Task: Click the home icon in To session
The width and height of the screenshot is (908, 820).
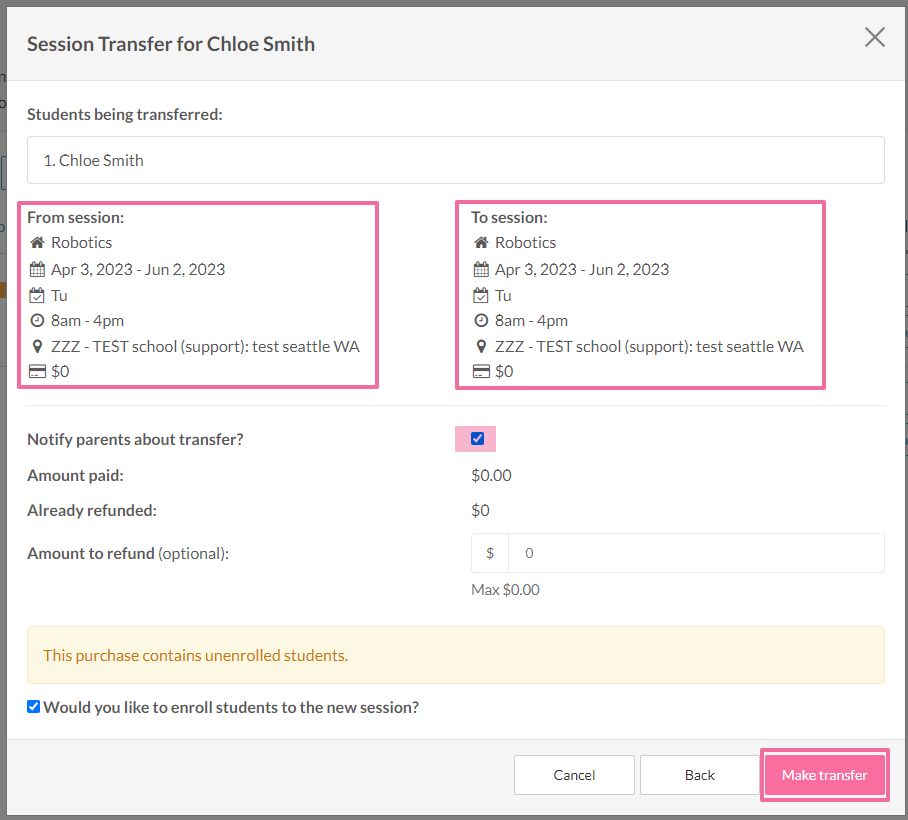Action: pos(481,242)
